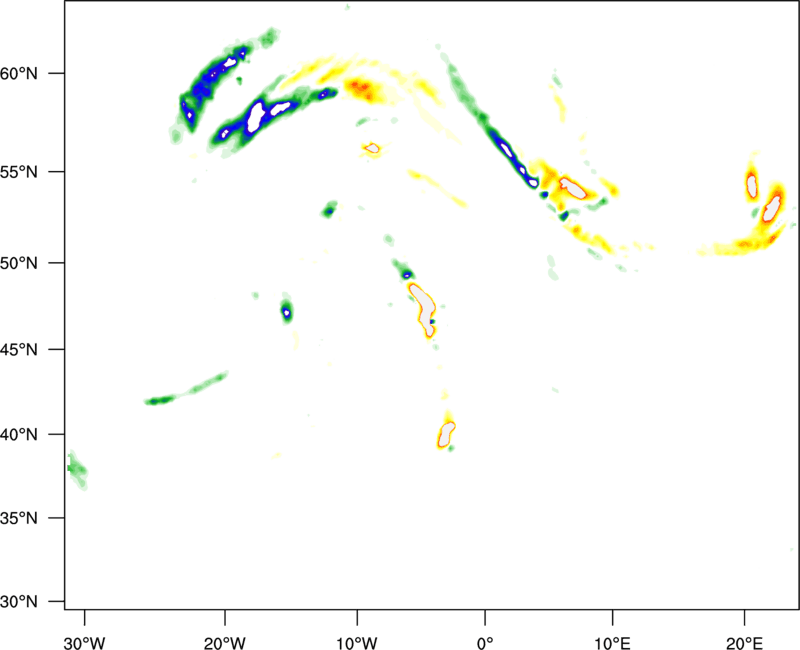
Task: Click the small yellow red-outlined spot near 56°N, 9°W
Action: point(372,149)
